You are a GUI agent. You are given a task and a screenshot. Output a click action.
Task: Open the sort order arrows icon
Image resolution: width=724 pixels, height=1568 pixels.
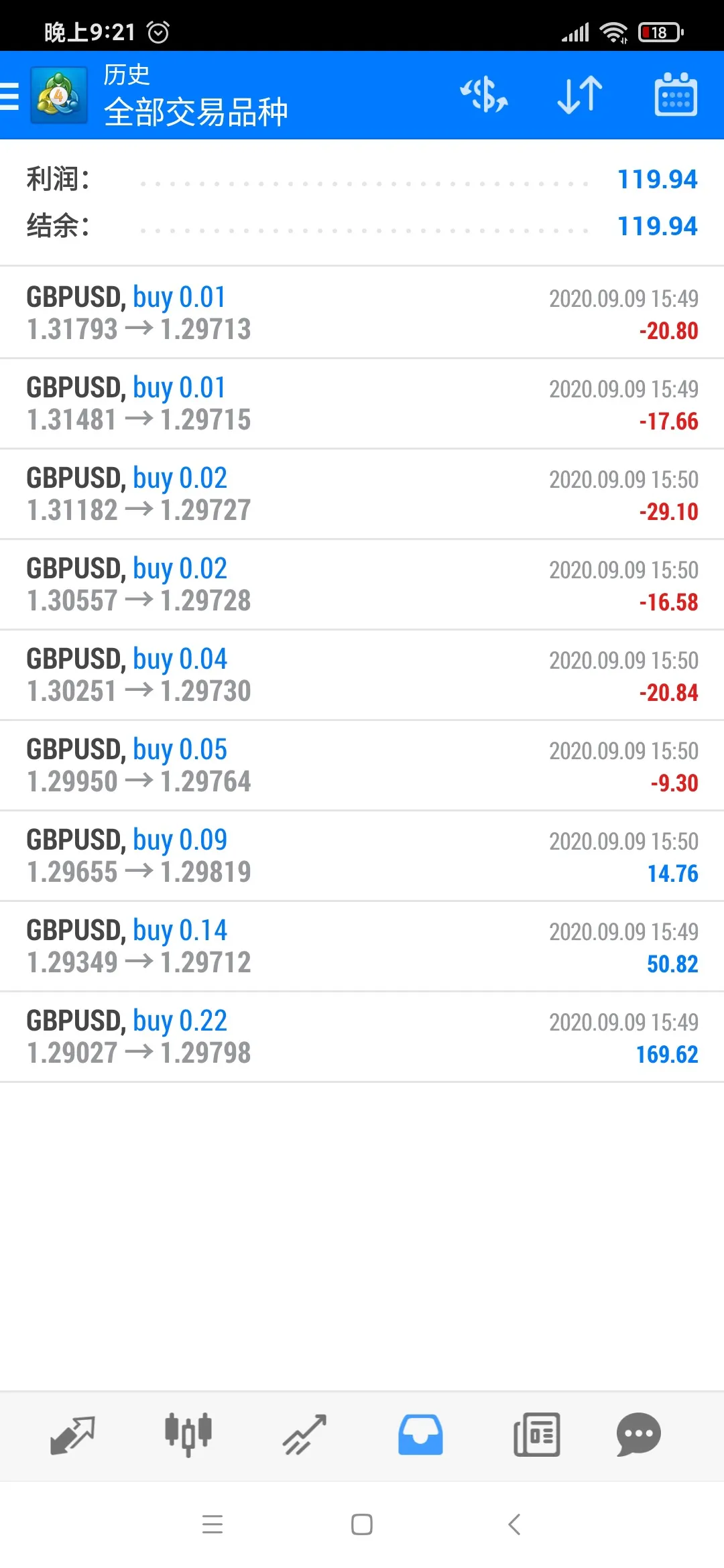coord(580,94)
